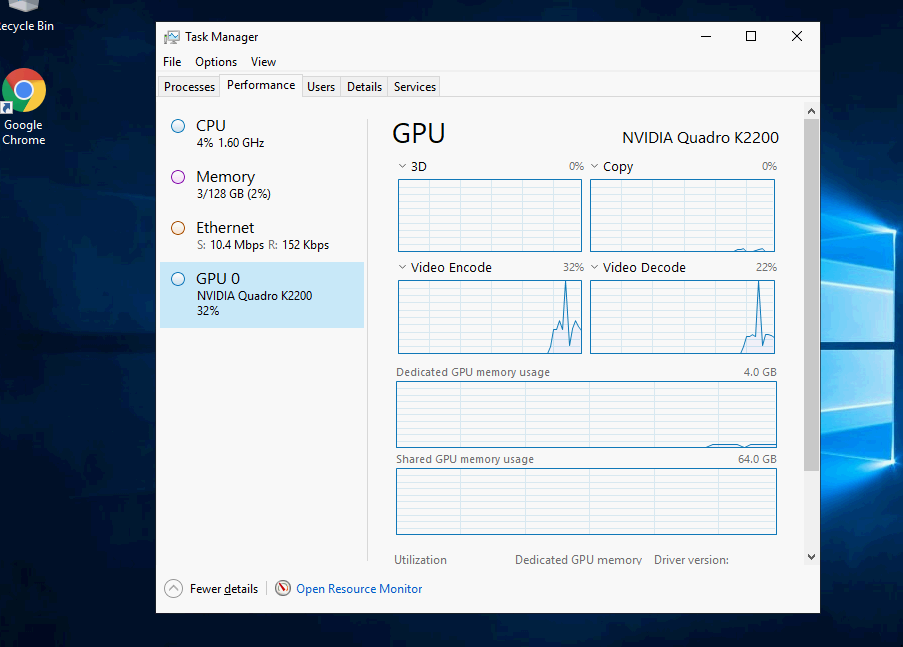Click the Ethernet orange circle indicator
The image size is (903, 647).
point(178,228)
